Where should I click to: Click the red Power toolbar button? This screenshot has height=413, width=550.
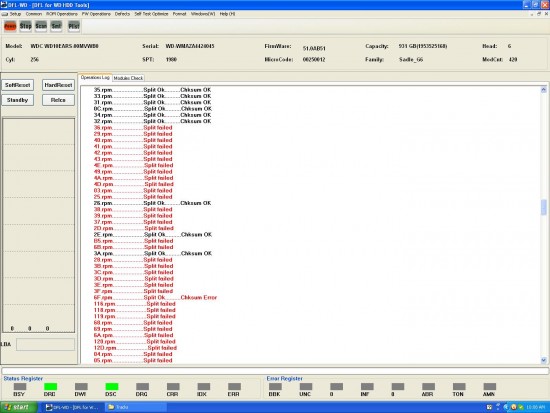[10, 26]
